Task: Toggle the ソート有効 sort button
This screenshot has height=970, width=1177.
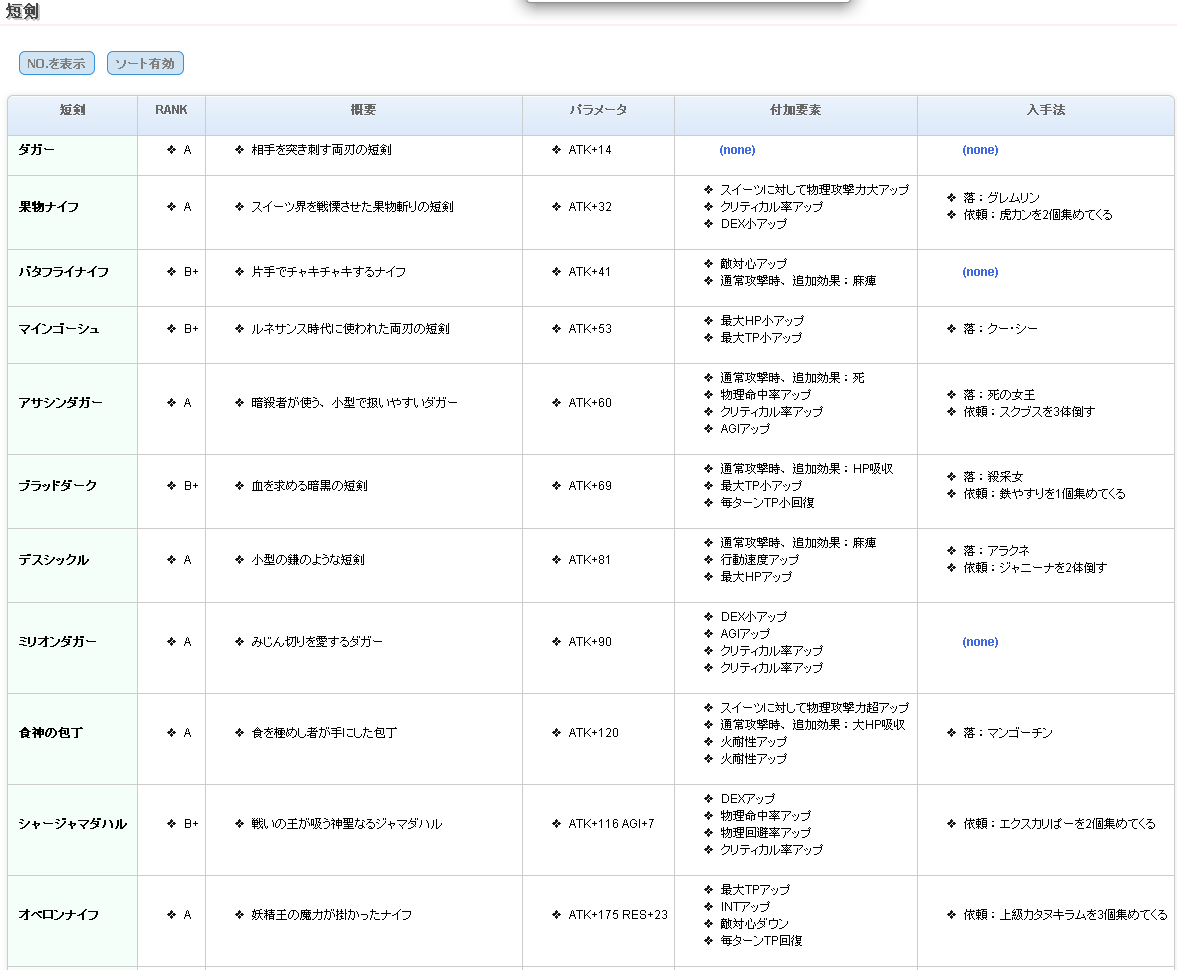Action: pos(145,64)
